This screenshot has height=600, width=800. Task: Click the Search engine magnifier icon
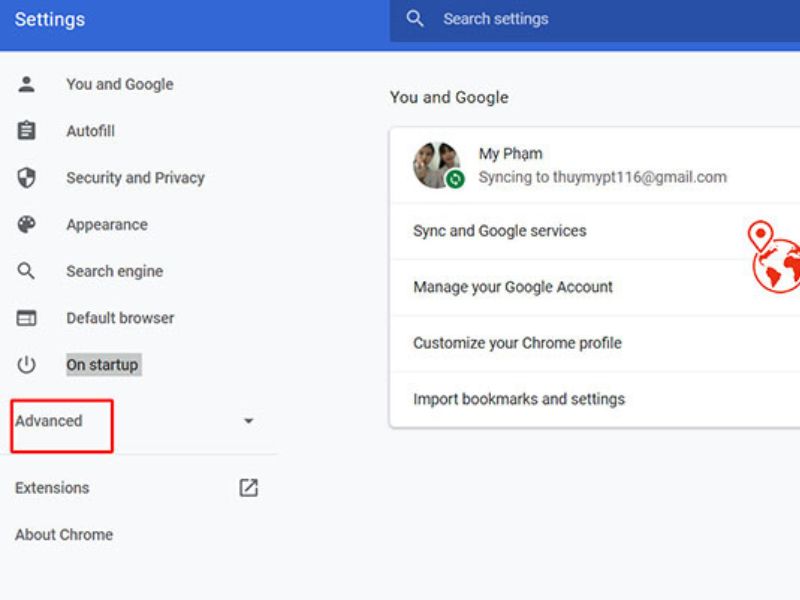[26, 271]
